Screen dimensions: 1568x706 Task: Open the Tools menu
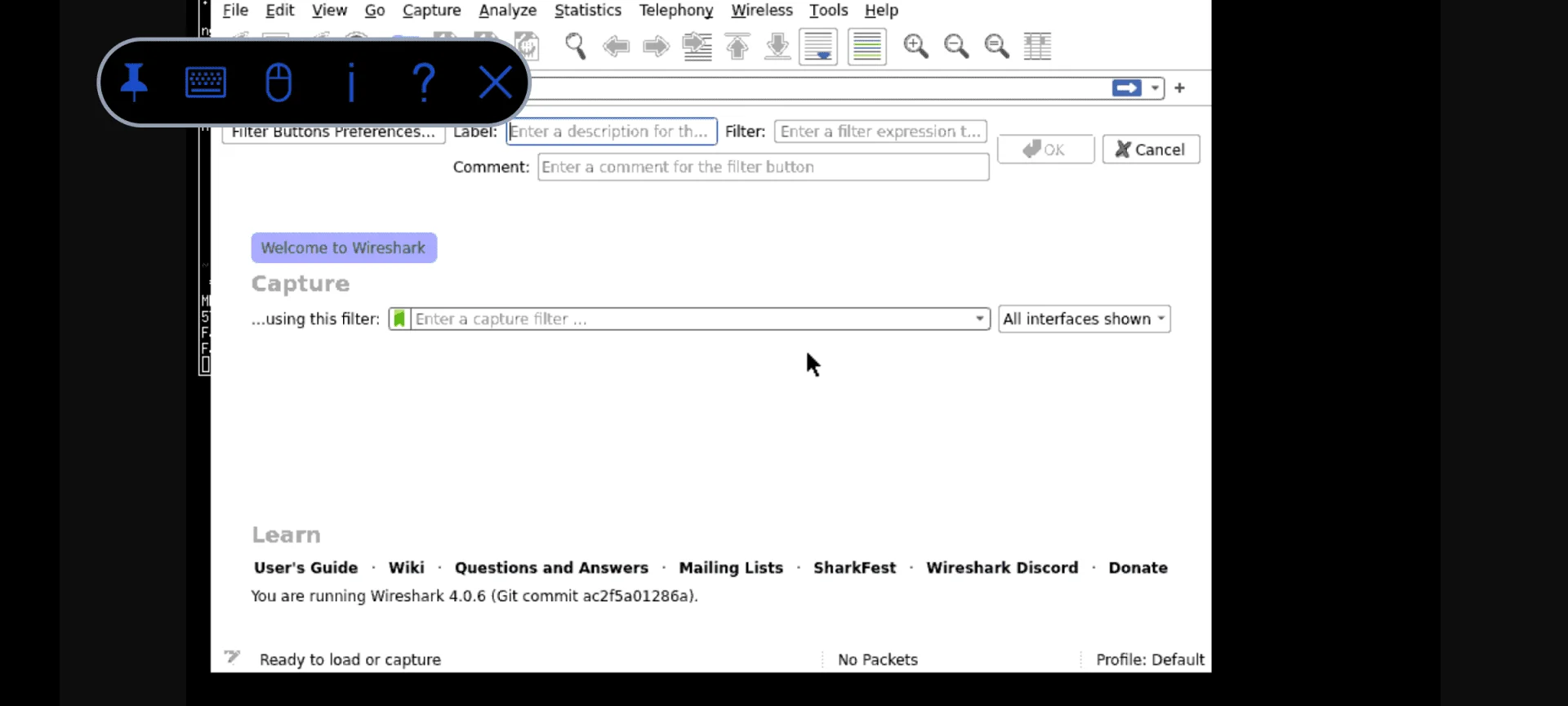(829, 10)
